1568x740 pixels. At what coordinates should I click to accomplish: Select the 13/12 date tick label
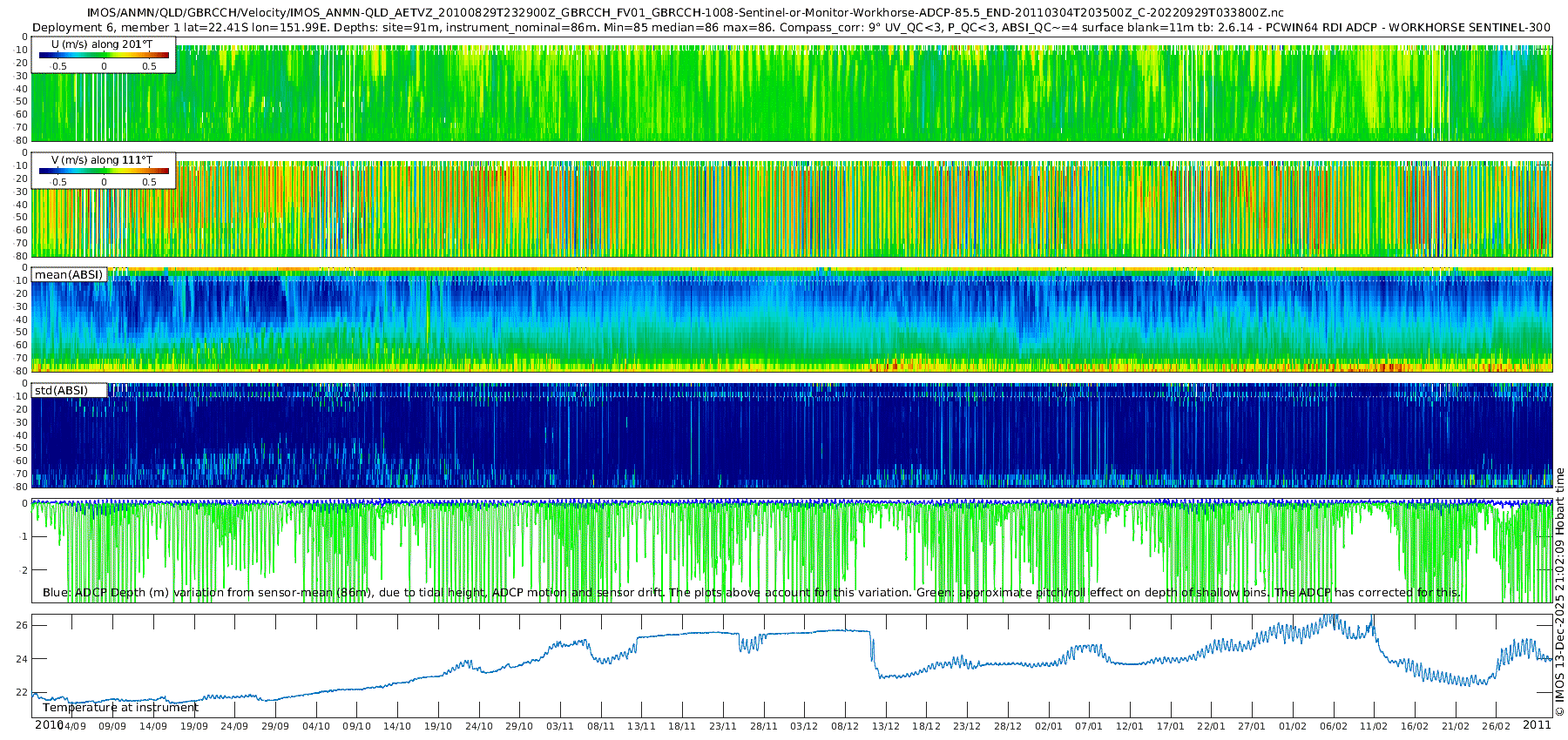pyautogui.click(x=885, y=726)
